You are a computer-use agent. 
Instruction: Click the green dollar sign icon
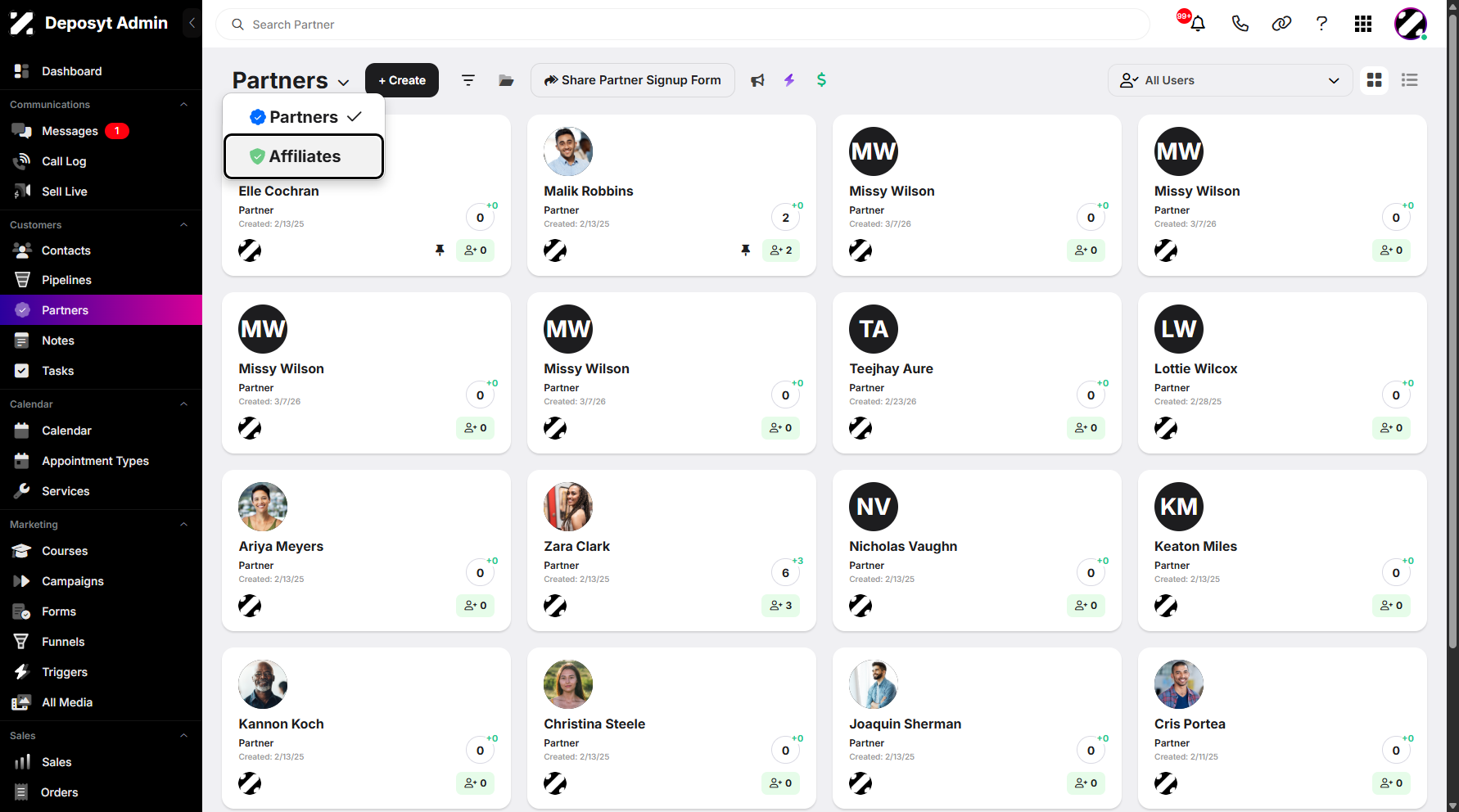[x=821, y=80]
